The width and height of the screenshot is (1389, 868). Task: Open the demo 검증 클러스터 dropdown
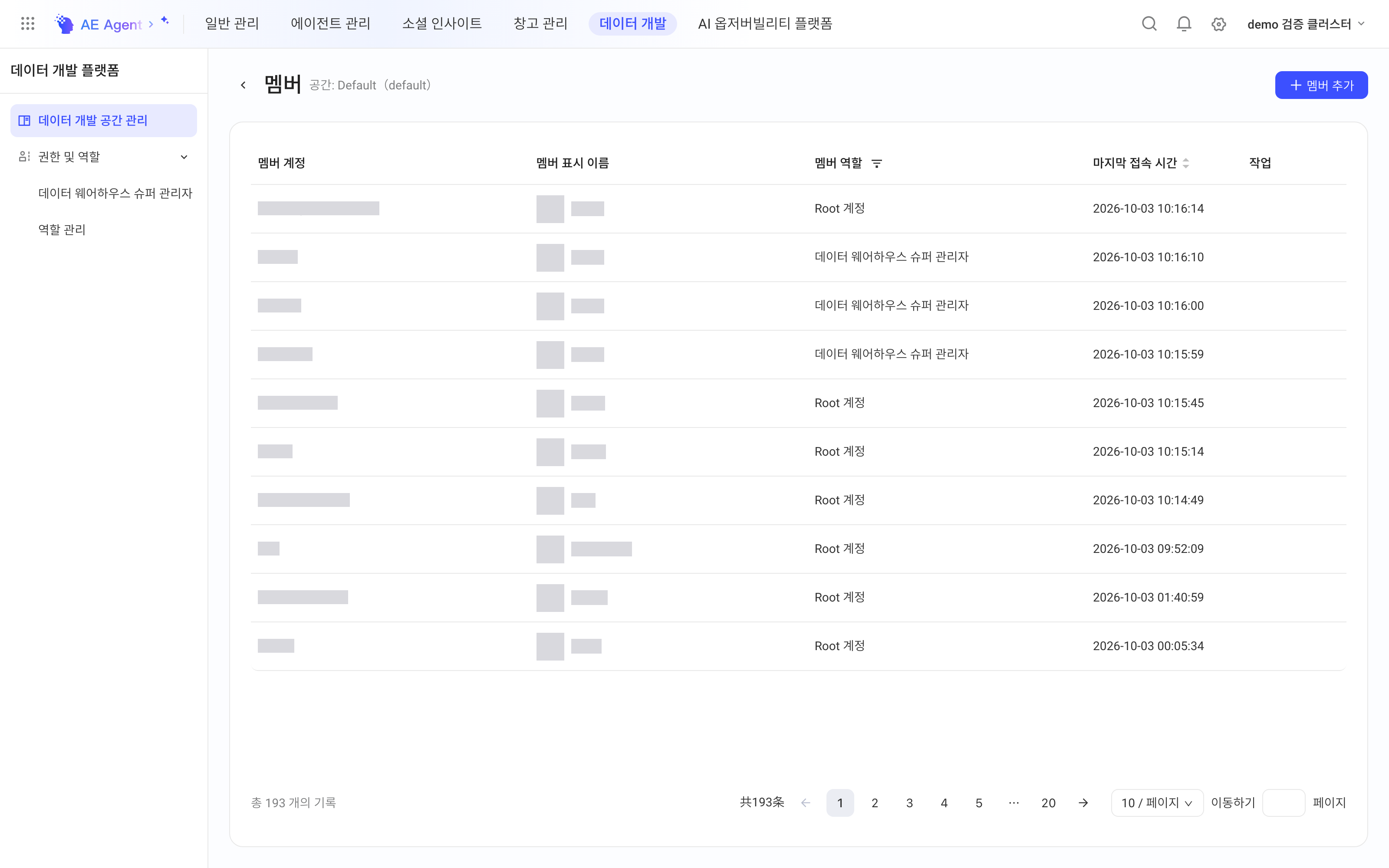click(1307, 24)
